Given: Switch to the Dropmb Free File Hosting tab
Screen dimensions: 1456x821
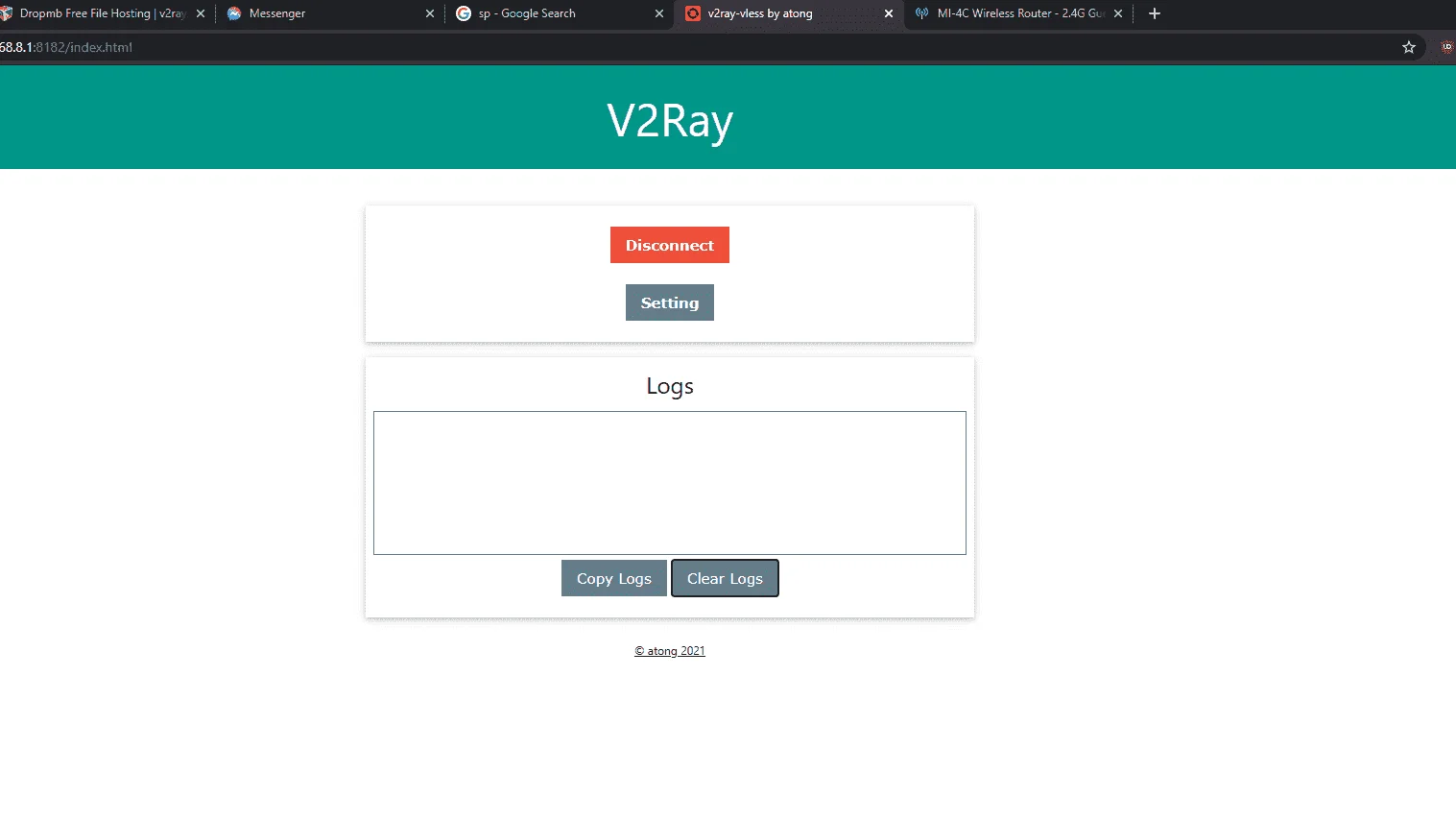Looking at the screenshot, I should (x=103, y=13).
